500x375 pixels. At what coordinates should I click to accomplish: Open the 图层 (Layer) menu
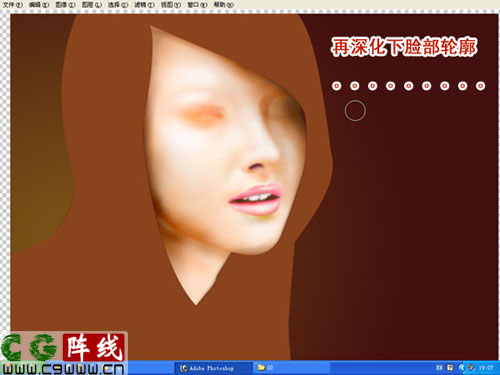pos(92,5)
